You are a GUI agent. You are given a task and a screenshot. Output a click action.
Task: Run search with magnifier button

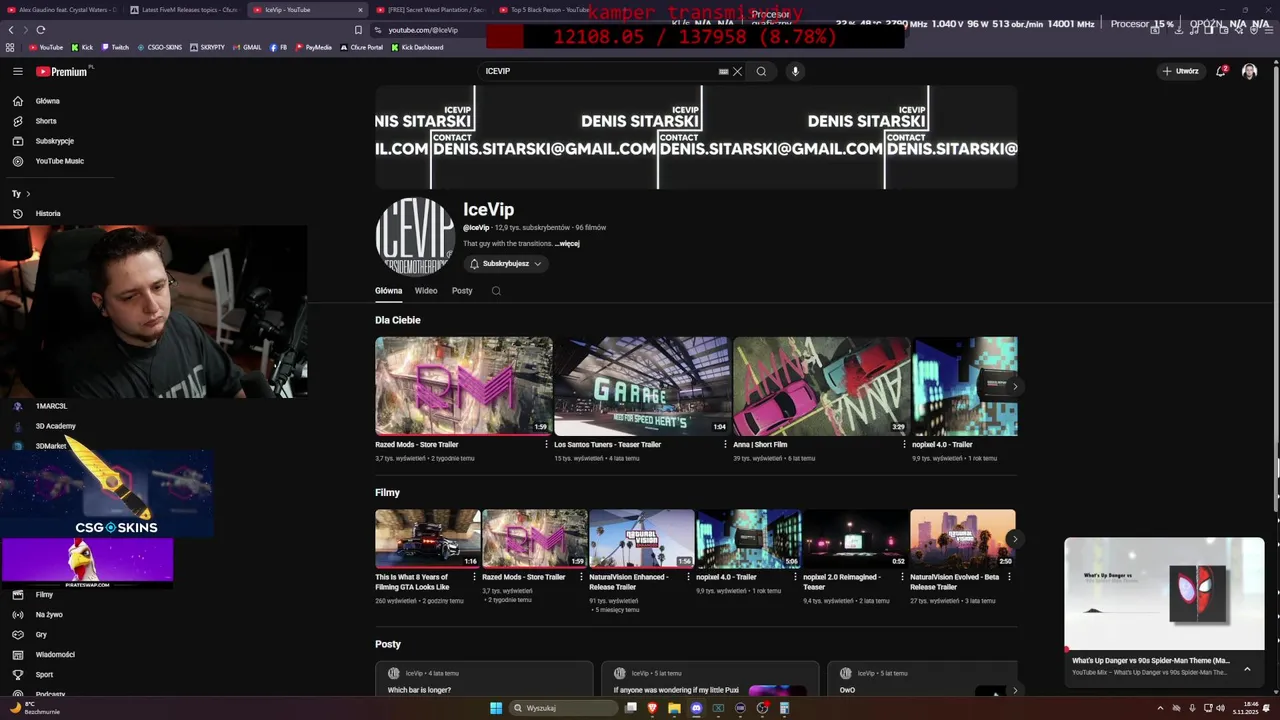761,71
